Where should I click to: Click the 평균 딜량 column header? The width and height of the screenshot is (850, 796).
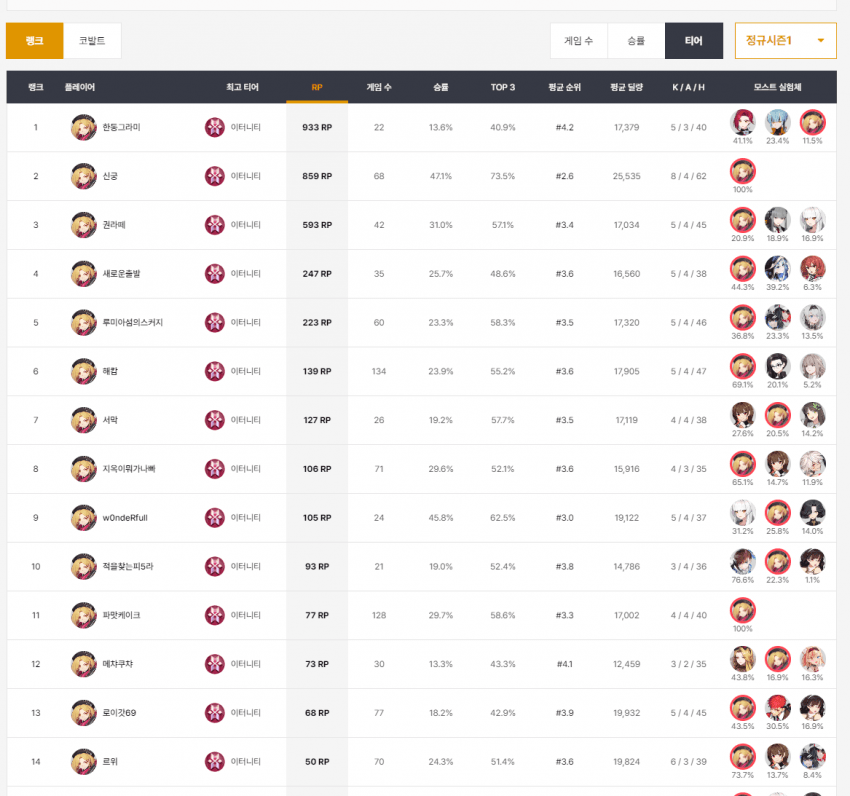point(626,87)
